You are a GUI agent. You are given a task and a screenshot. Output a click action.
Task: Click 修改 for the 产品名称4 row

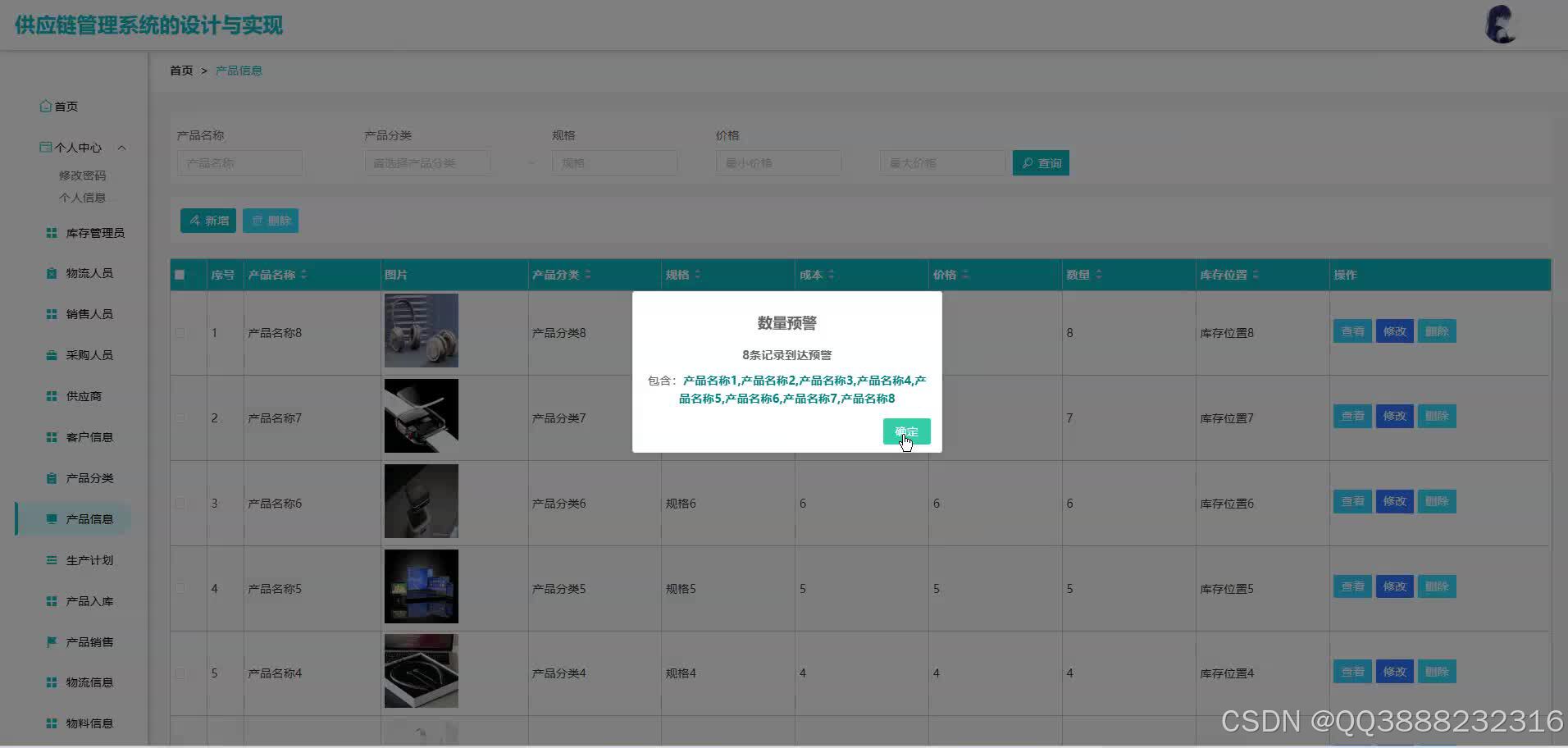pos(1394,672)
